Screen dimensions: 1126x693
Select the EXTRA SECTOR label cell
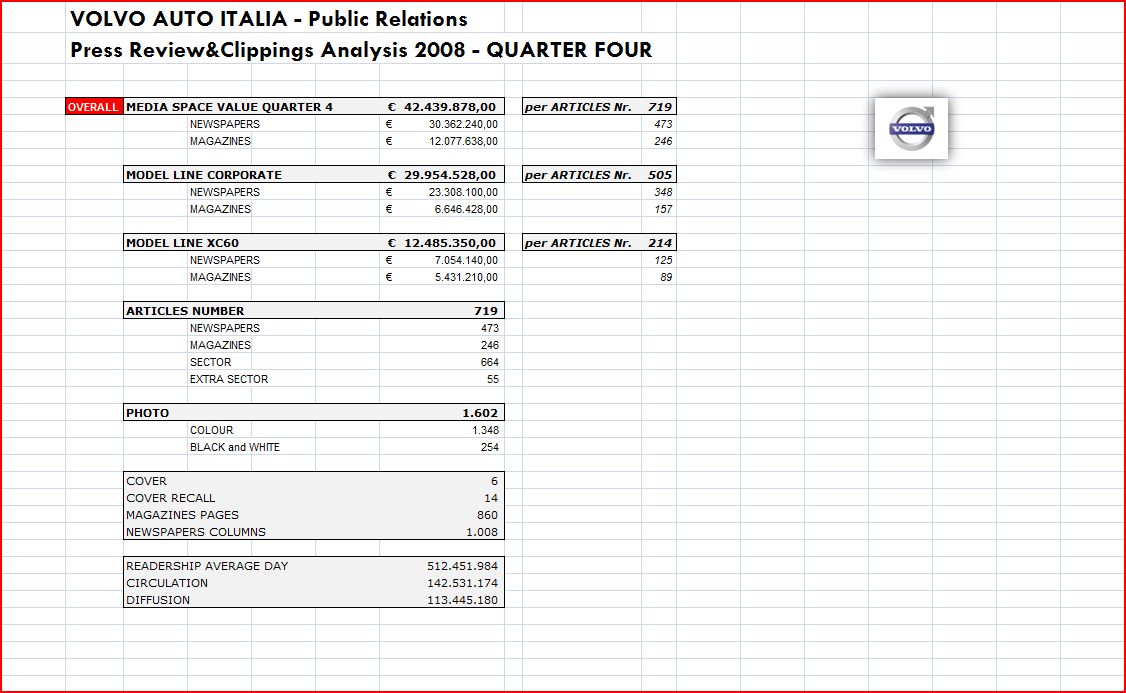(x=229, y=379)
